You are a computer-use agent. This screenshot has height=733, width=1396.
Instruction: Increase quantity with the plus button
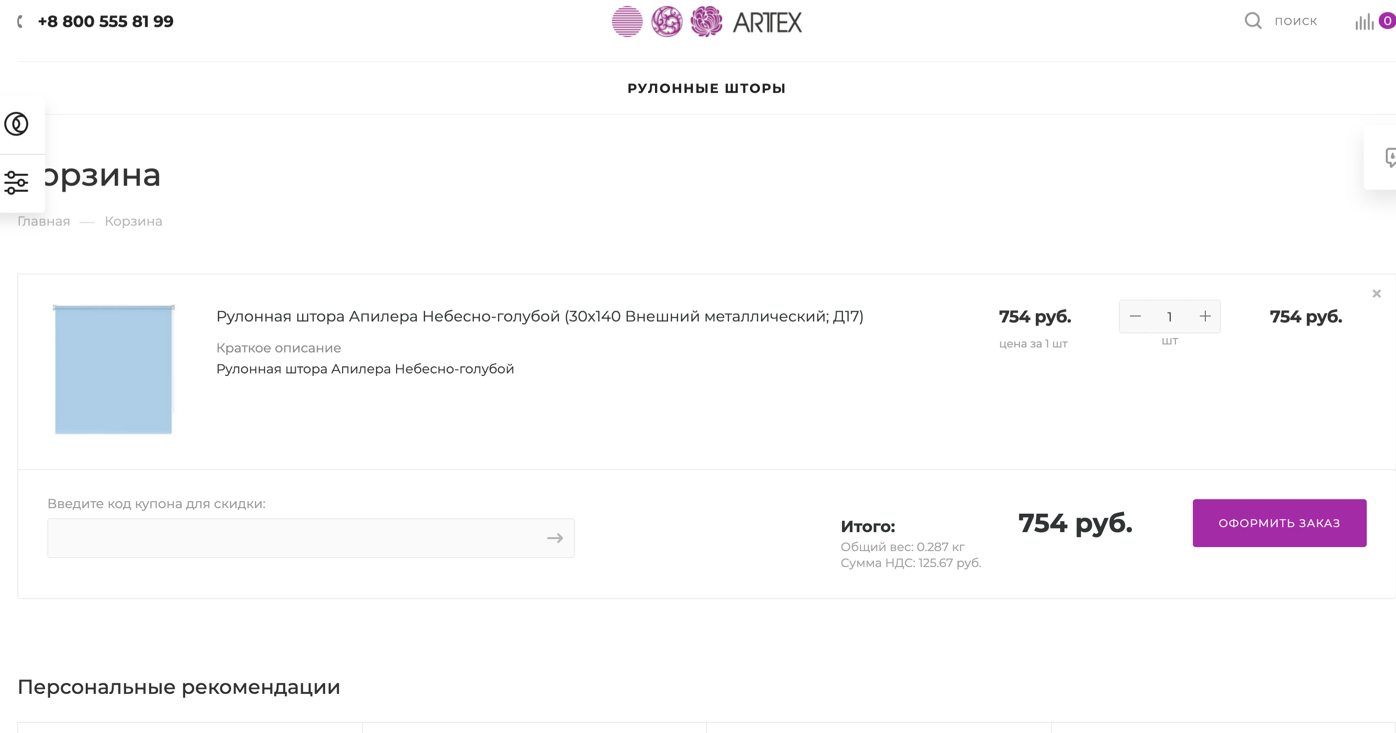1205,317
